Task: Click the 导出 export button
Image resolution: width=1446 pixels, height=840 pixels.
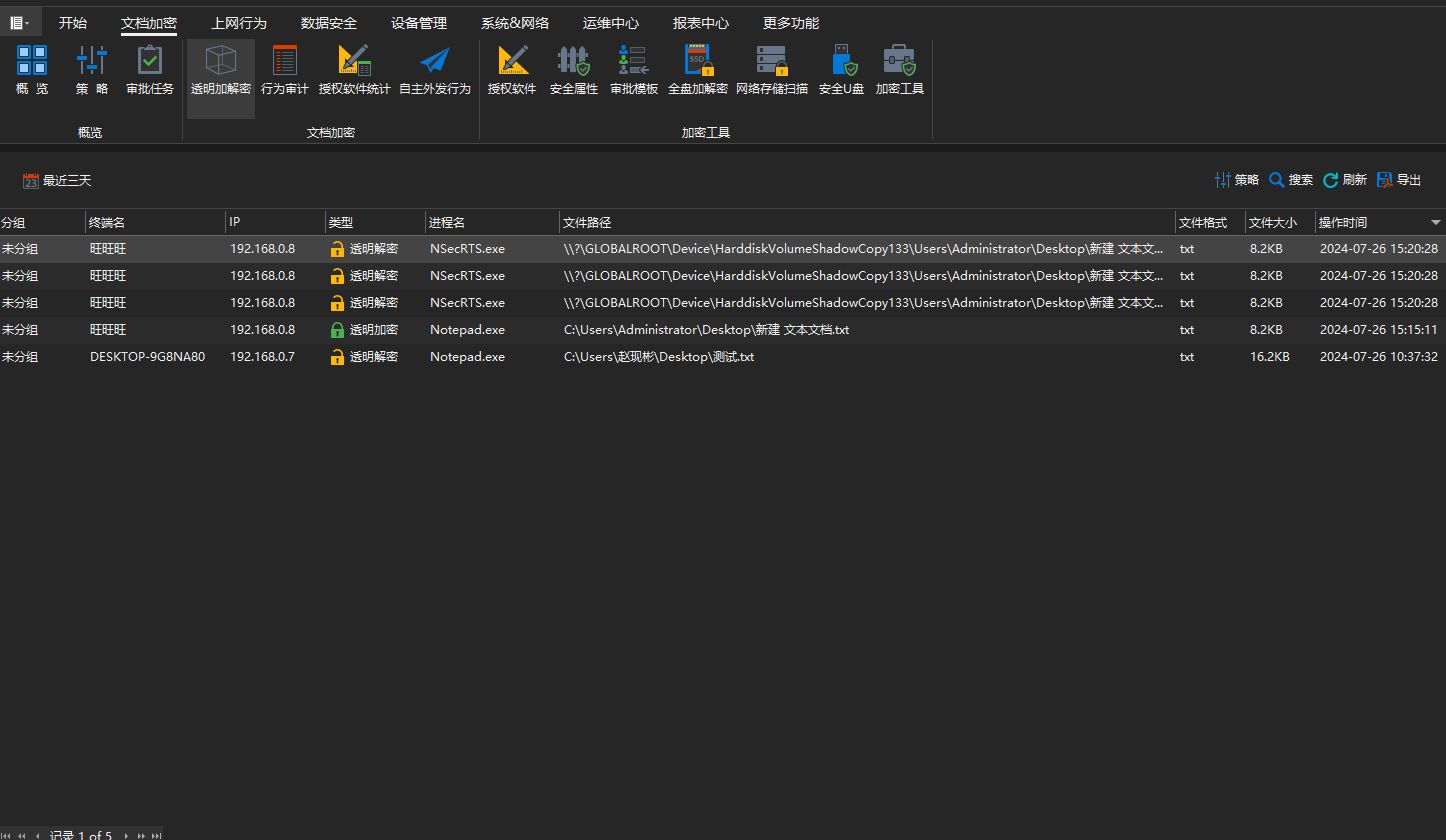Action: tap(1399, 180)
